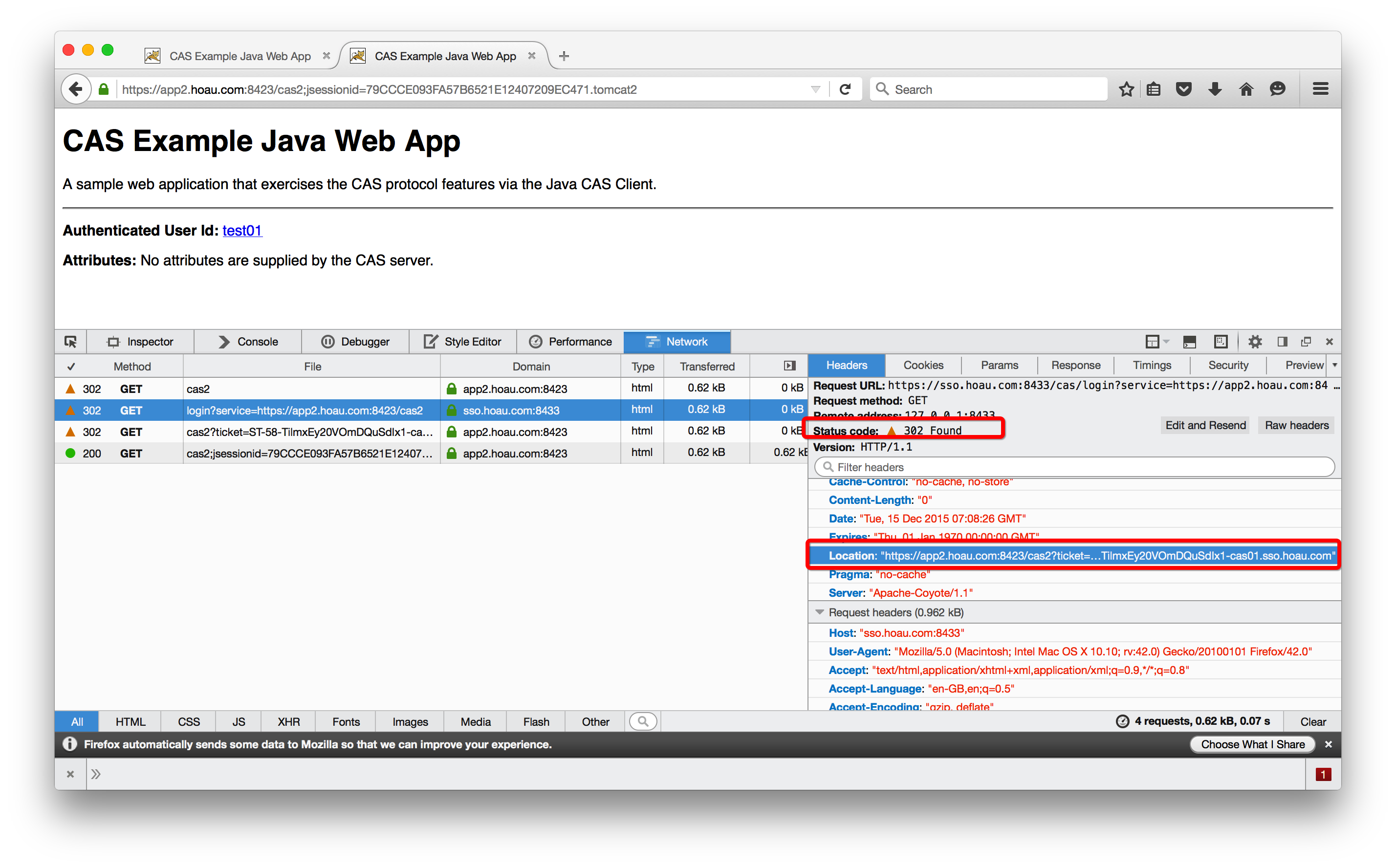Open a new browser tab with plus

(564, 56)
